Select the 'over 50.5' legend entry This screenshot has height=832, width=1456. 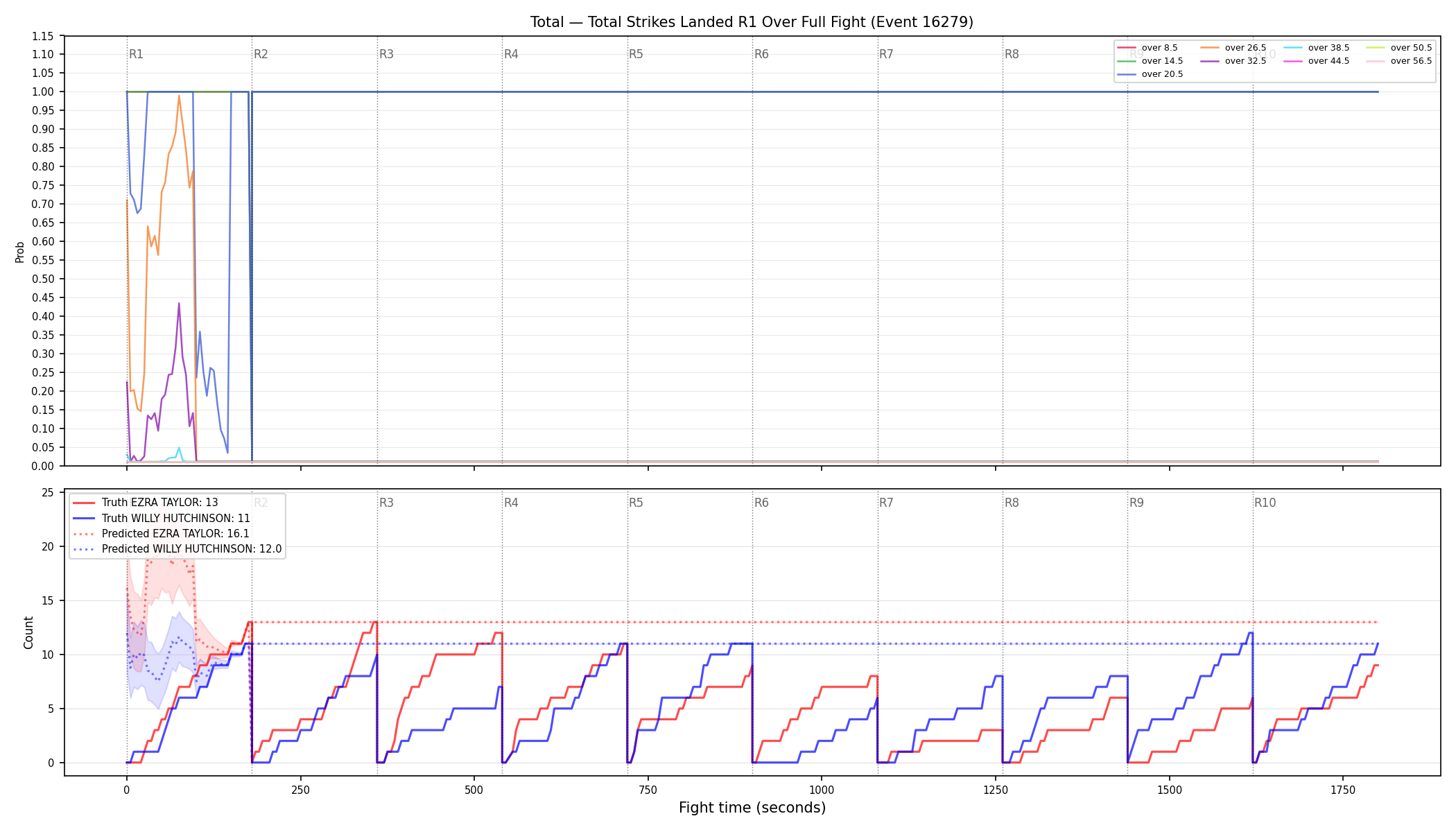1399,48
